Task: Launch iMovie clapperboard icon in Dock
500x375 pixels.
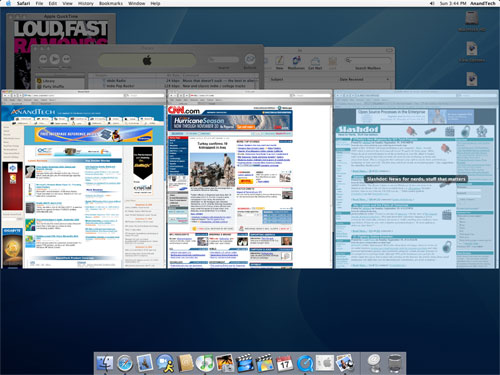Action: coord(245,363)
